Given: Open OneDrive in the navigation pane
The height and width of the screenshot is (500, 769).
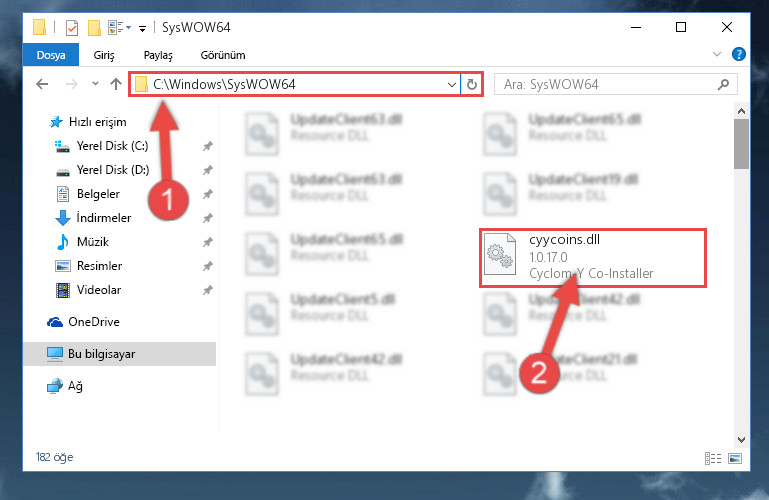Looking at the screenshot, I should pyautogui.click(x=83, y=322).
